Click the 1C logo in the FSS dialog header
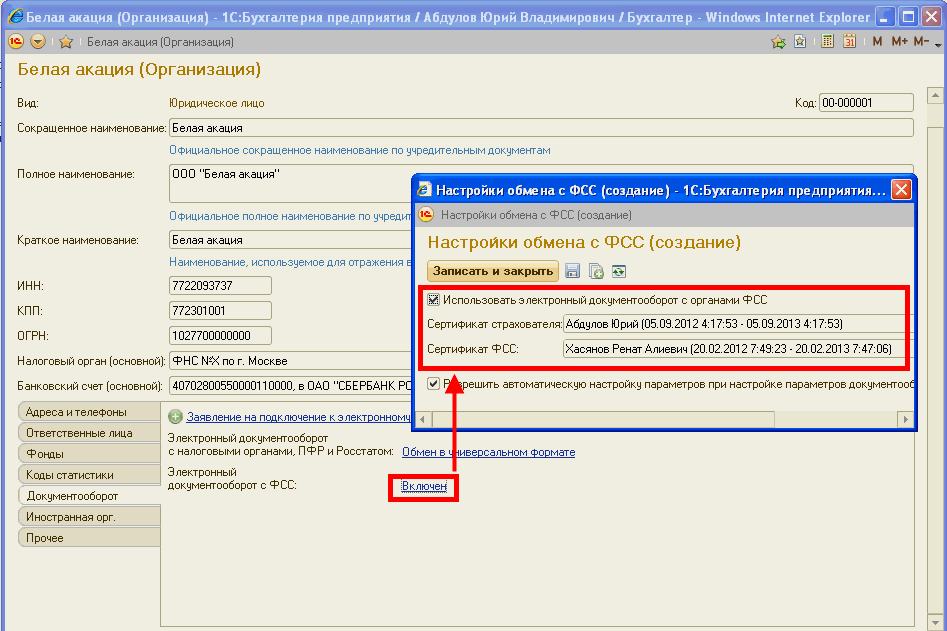The height and width of the screenshot is (631, 947). [x=426, y=214]
